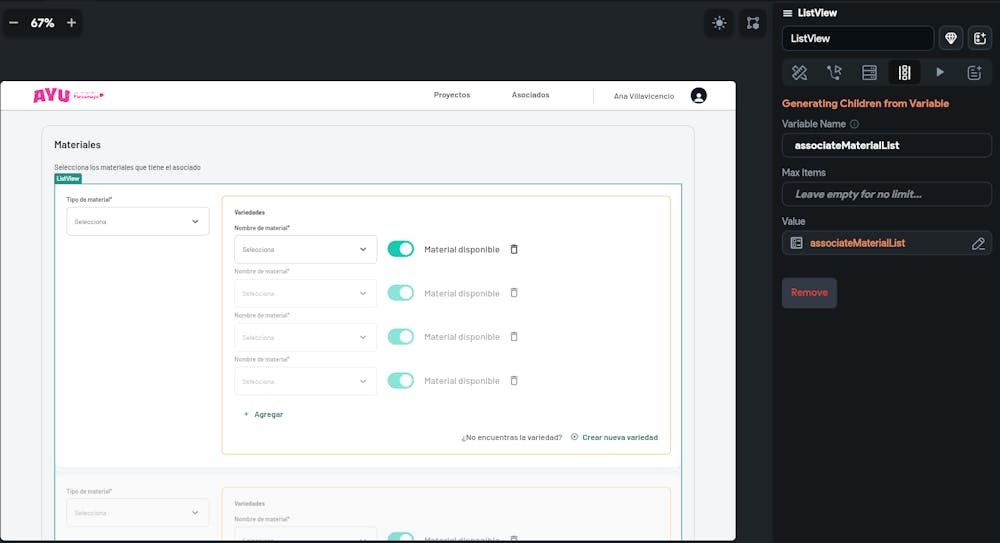Open the first Tipo de material dropdown
Image resolution: width=1000 pixels, height=543 pixels.
point(138,221)
